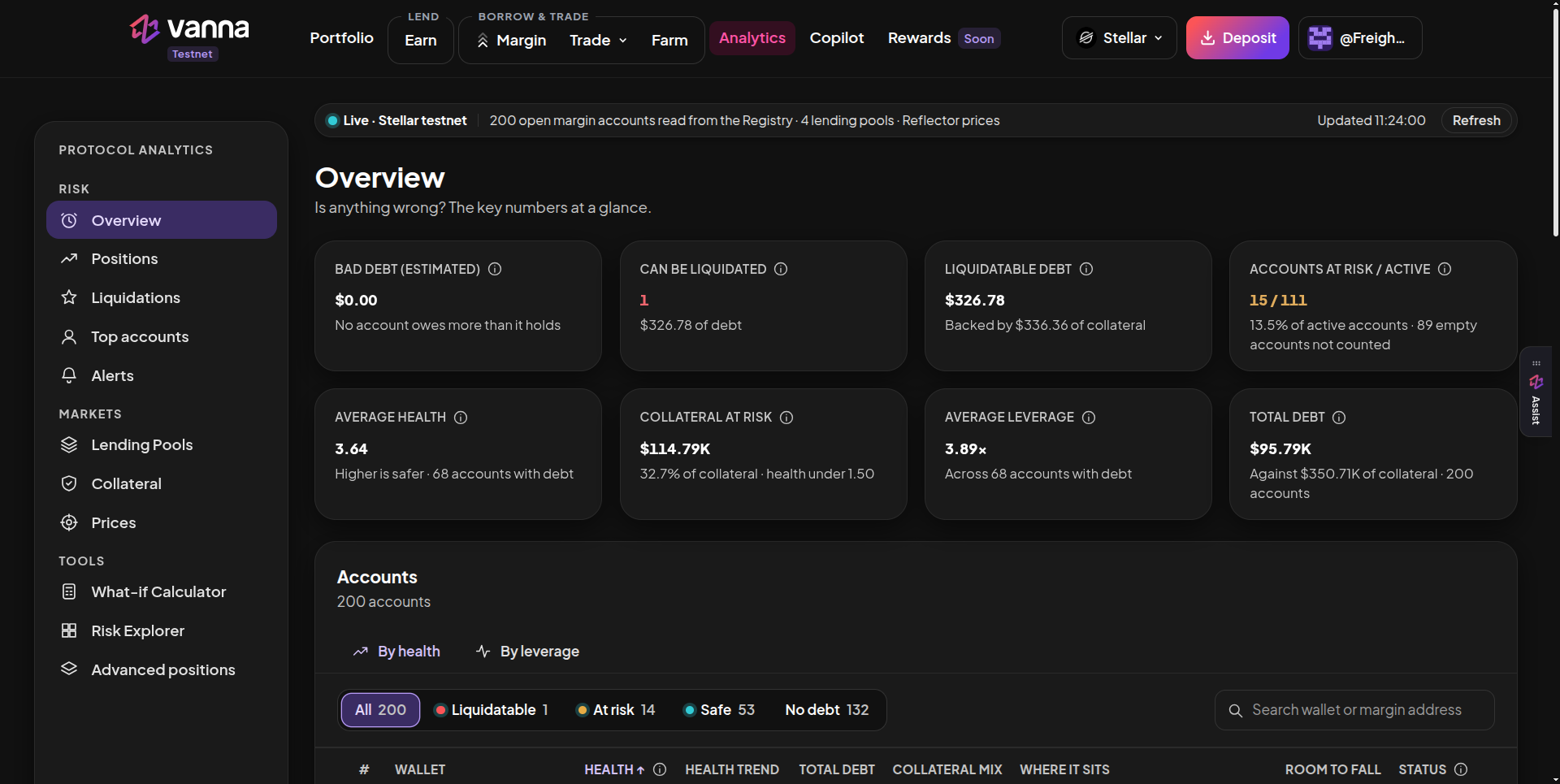Viewport: 1560px width, 784px height.
Task: Switch to the By health tab
Action: (396, 652)
